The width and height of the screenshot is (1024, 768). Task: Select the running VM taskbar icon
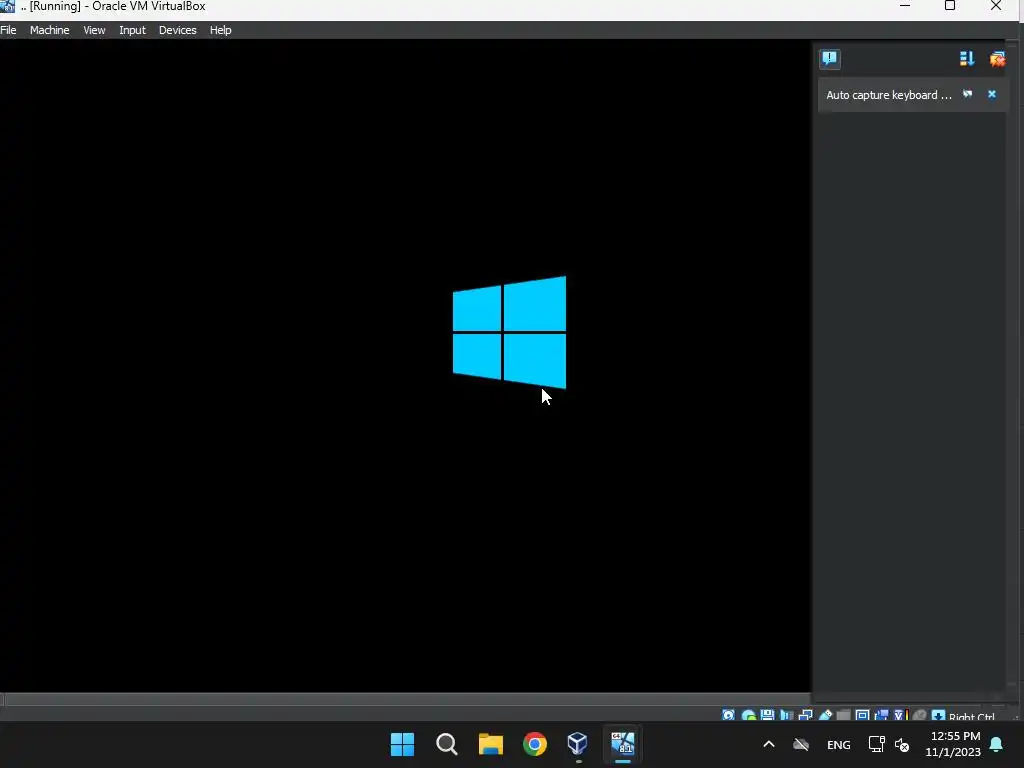coord(622,744)
